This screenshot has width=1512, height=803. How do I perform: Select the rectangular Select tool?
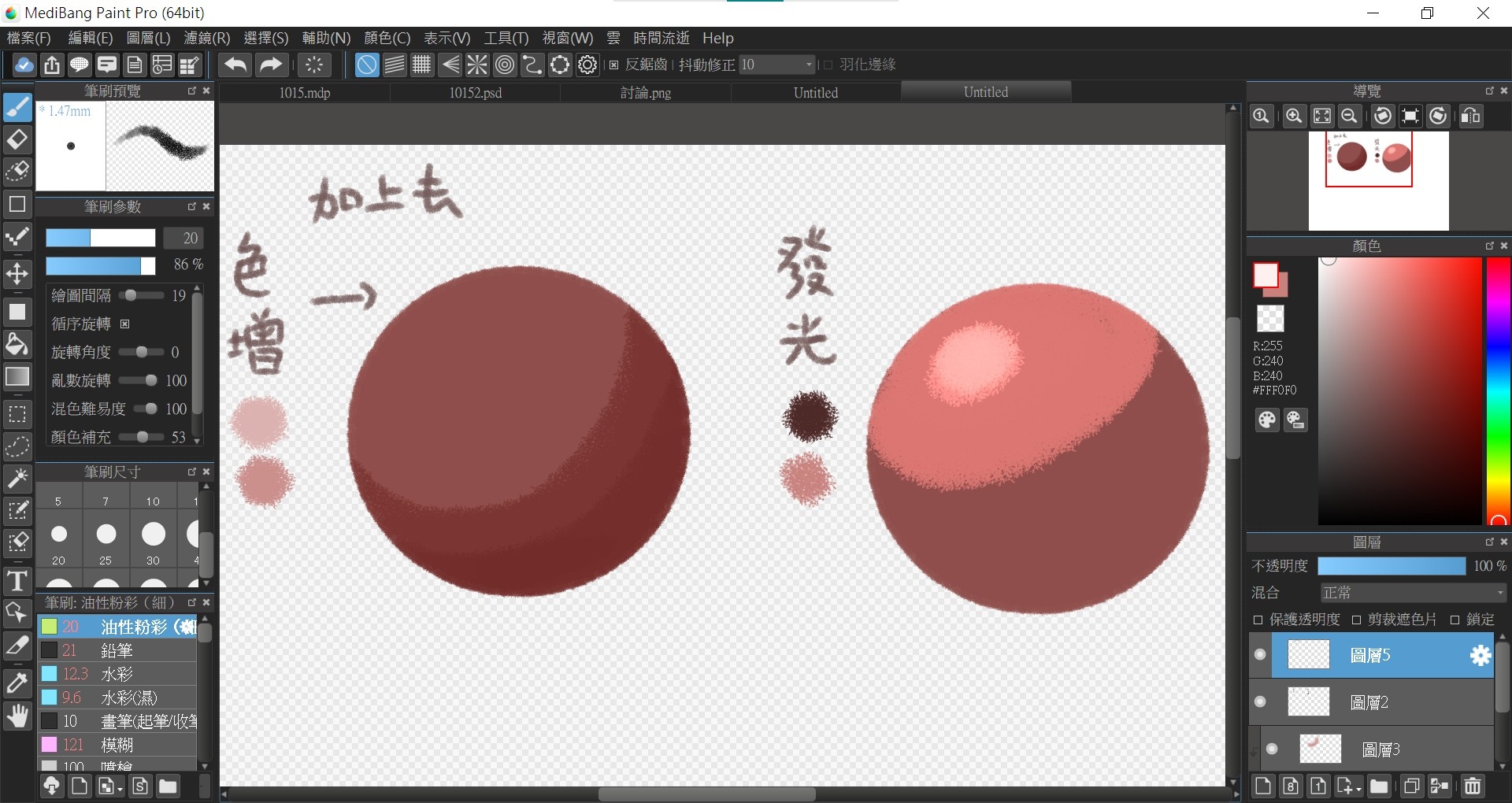click(17, 414)
